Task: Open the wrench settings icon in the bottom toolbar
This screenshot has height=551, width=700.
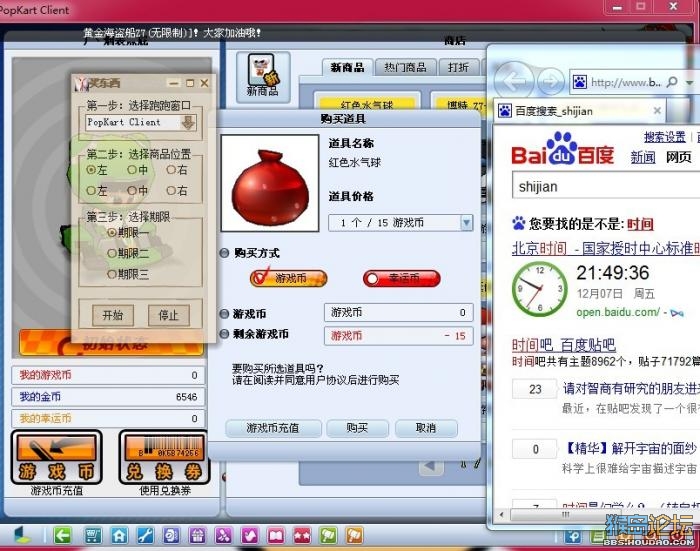Action: coord(145,535)
